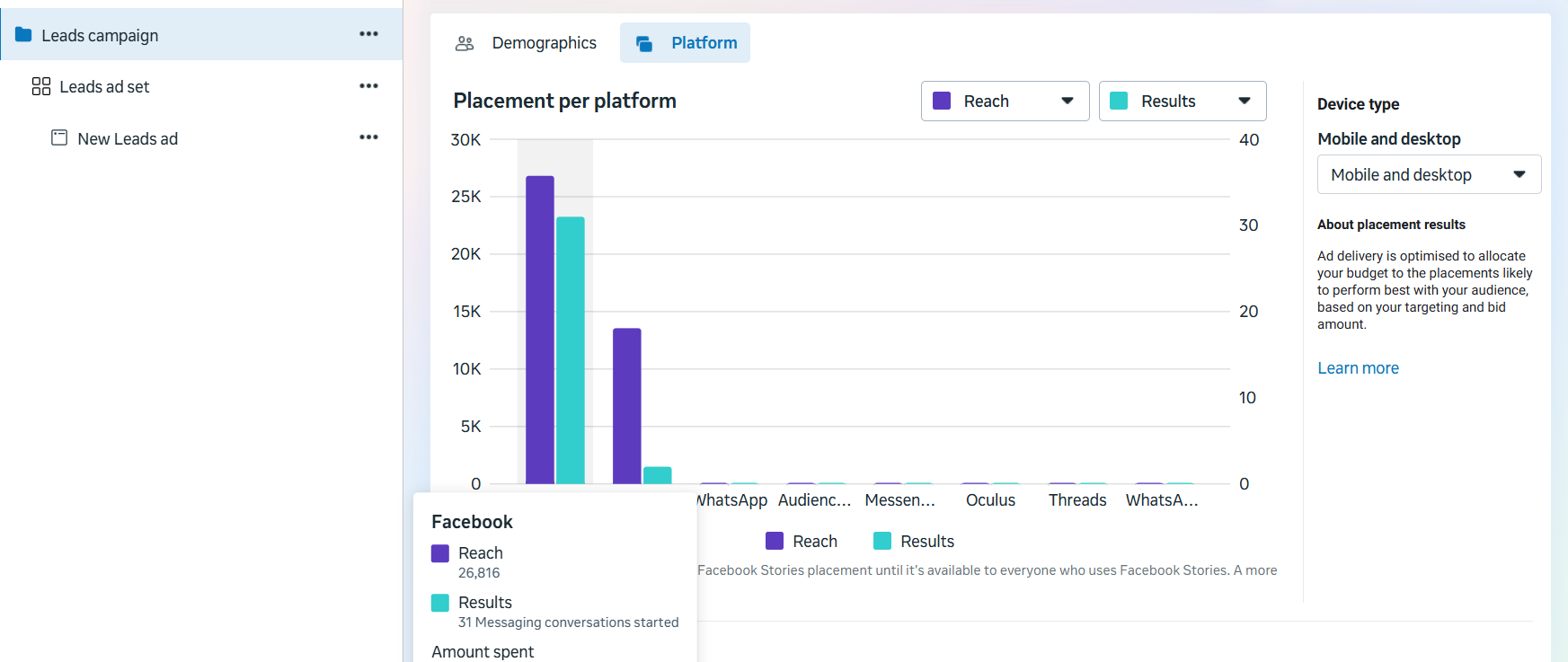
Task: Click the Leads ad set grid icon
Action: click(x=41, y=86)
